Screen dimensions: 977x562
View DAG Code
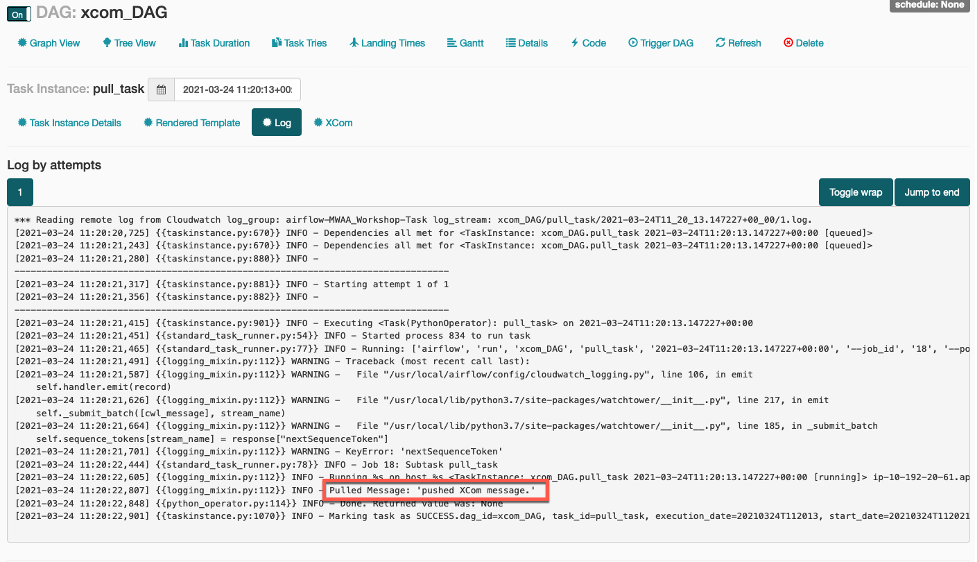588,43
